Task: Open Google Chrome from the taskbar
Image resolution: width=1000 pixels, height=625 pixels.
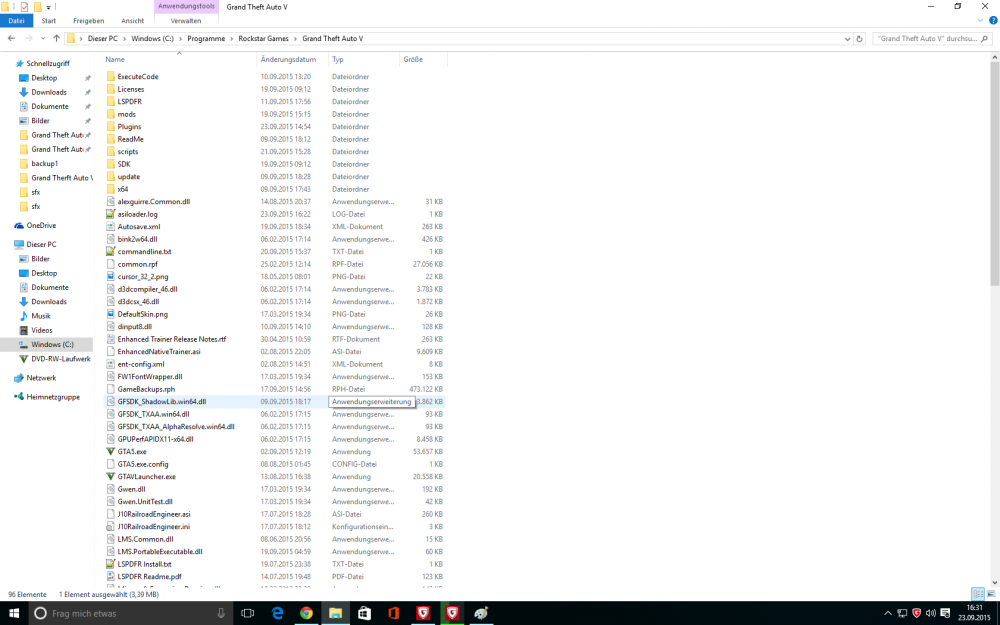Action: pyautogui.click(x=307, y=613)
